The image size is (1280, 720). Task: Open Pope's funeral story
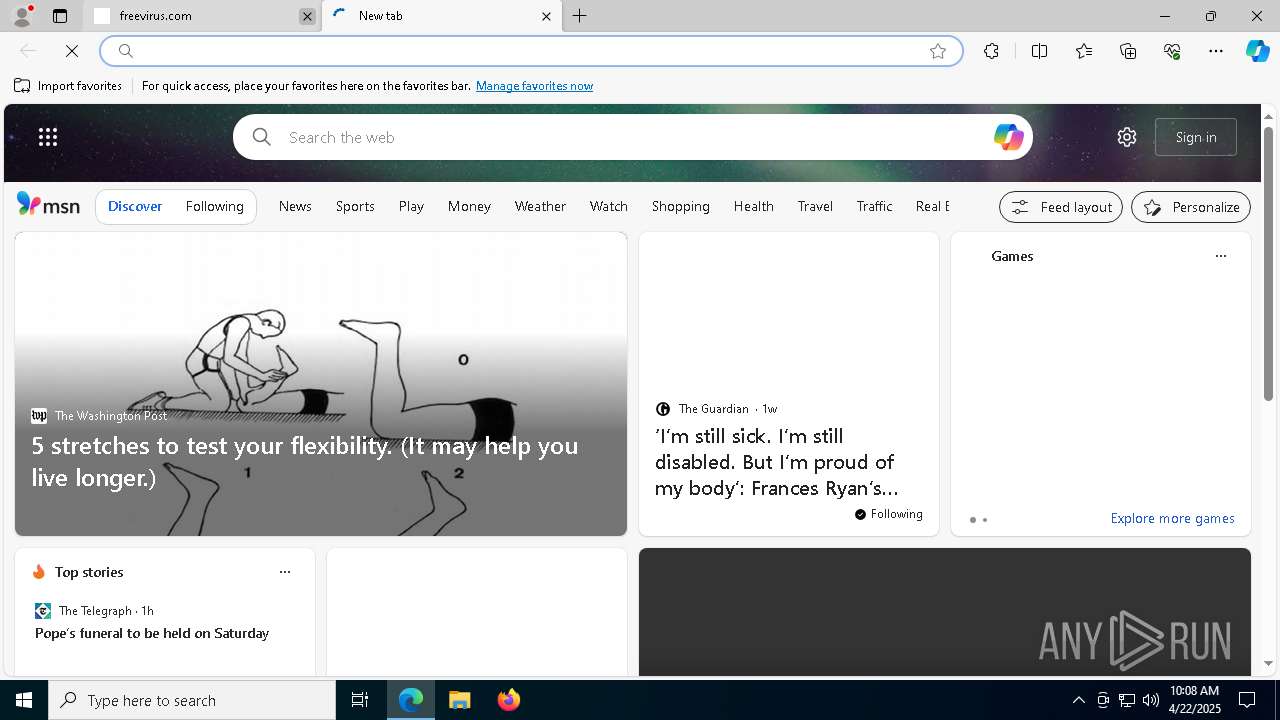click(152, 633)
